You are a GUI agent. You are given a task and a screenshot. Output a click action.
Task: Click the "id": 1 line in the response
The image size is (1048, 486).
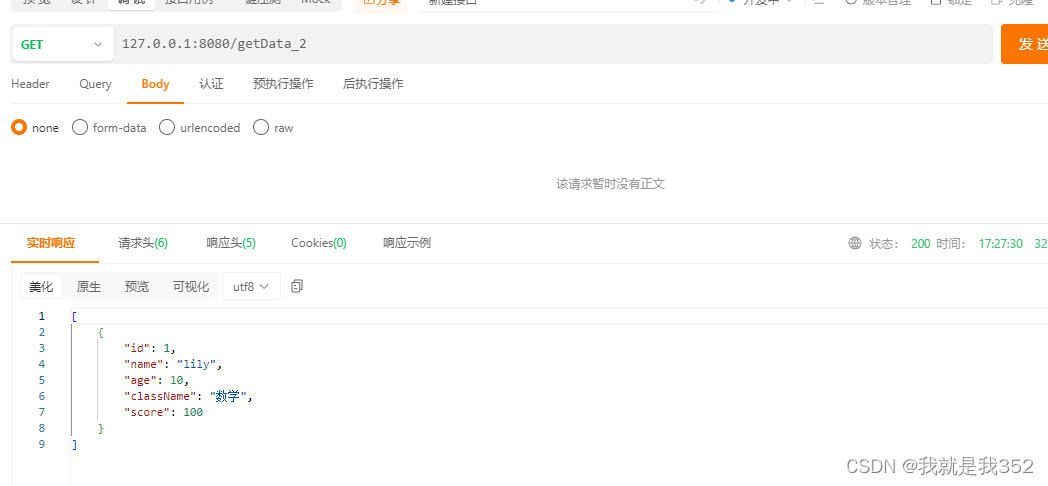150,348
